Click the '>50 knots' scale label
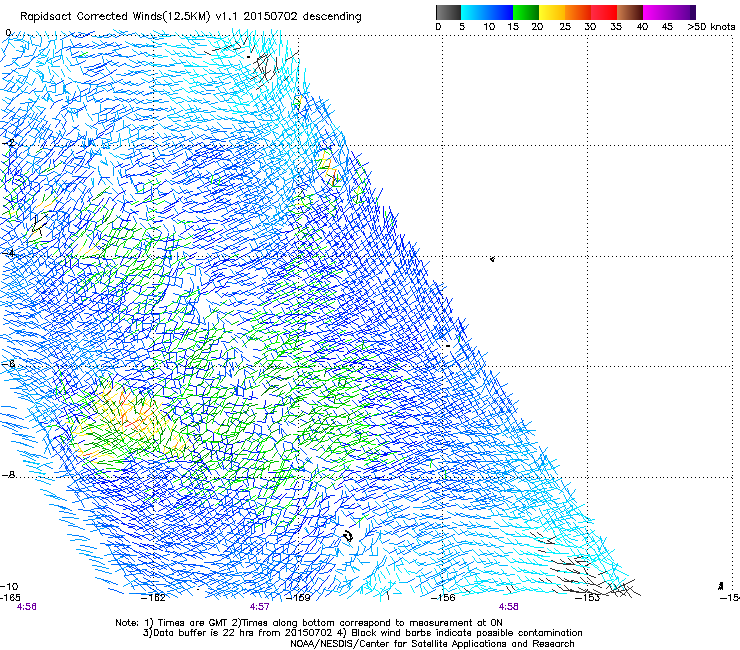The image size is (740, 650). (711, 27)
